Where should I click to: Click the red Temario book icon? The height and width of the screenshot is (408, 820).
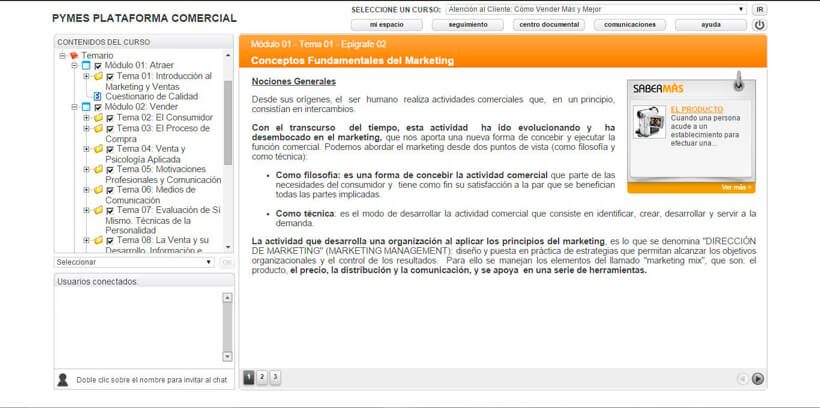[74, 55]
